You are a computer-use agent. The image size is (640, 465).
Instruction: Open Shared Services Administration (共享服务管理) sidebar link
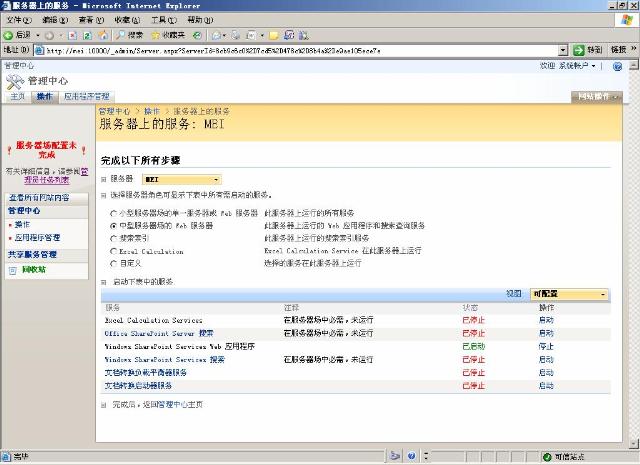click(x=32, y=255)
